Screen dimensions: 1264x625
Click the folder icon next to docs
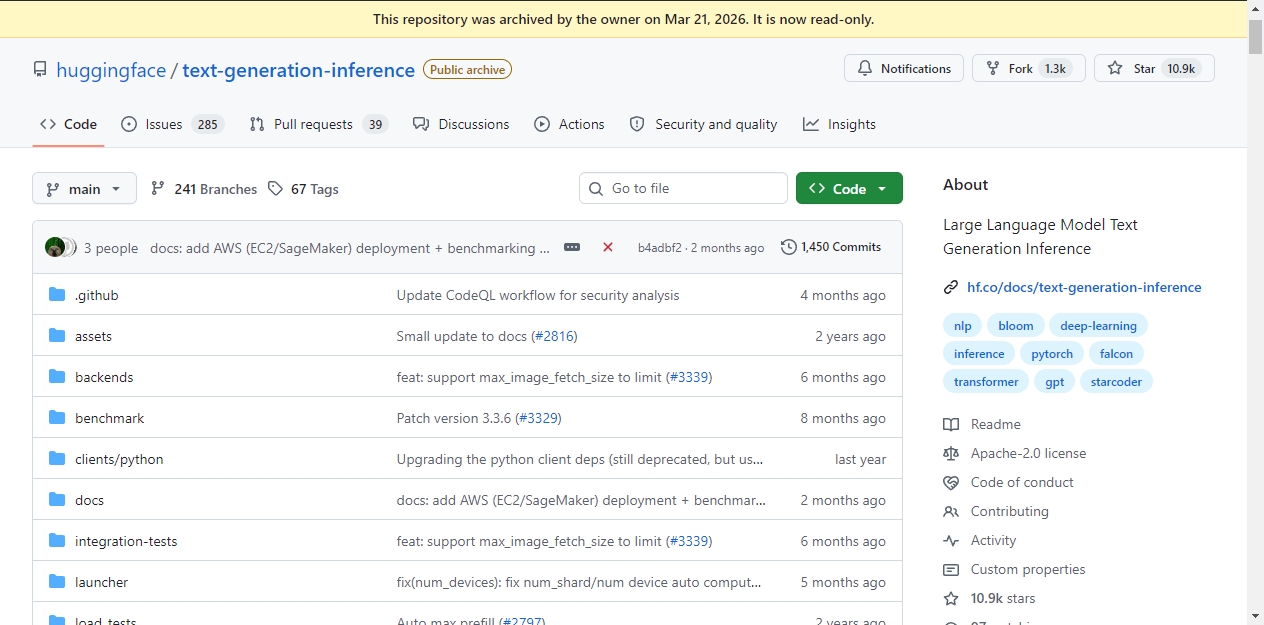click(x=57, y=500)
